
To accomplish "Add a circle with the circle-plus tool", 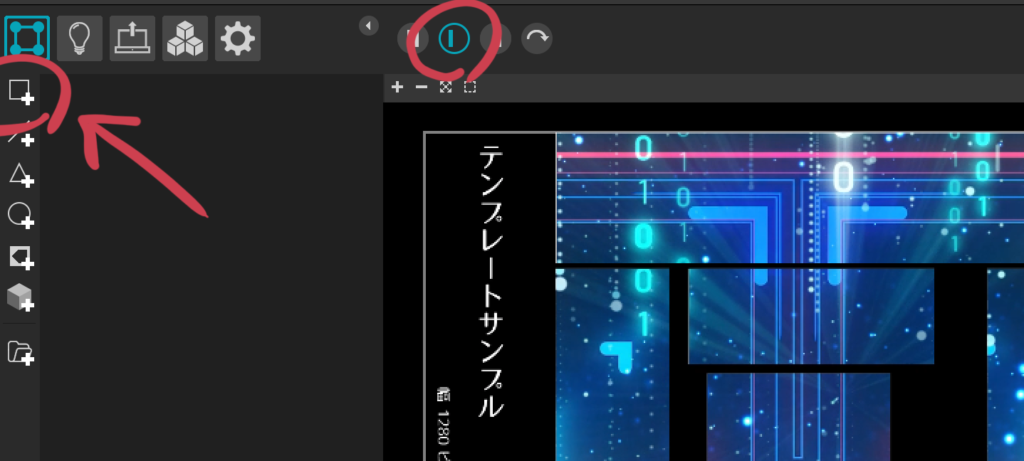I will coord(21,215).
